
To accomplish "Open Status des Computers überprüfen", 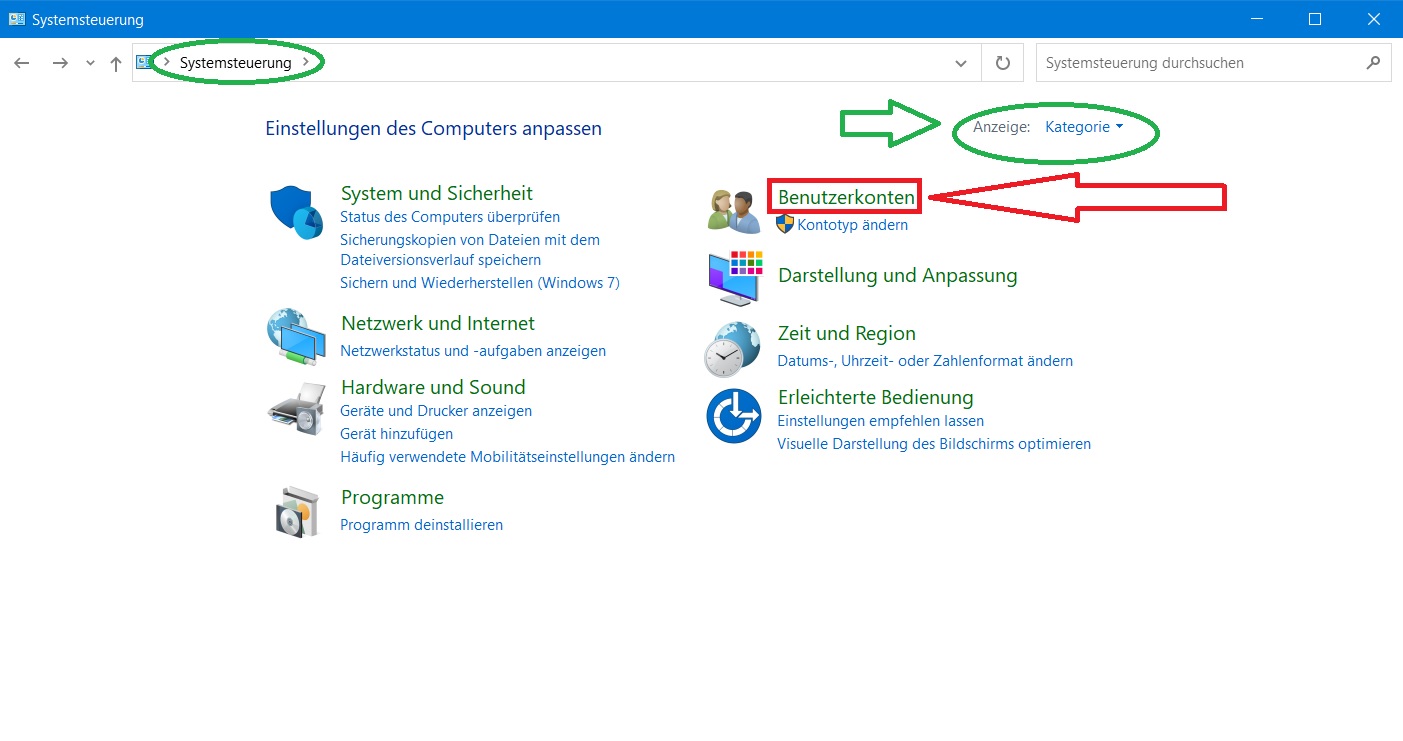I will click(450, 217).
